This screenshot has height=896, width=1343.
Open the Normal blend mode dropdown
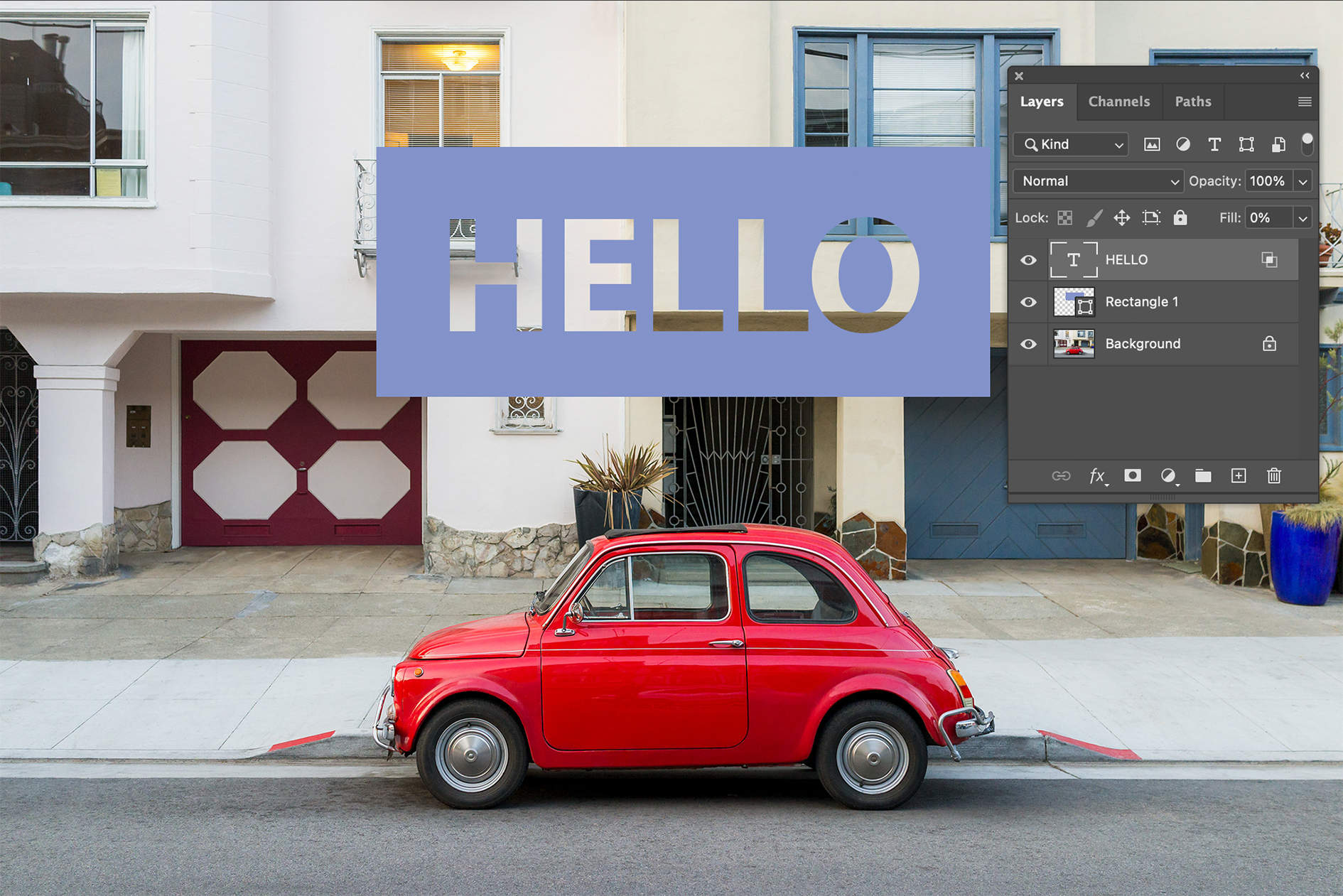[x=1099, y=181]
